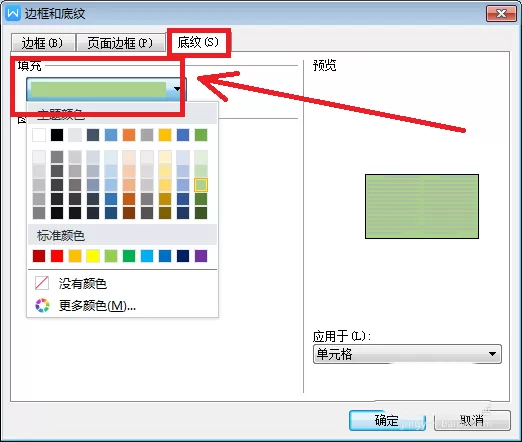Screen dimensions: 522x442
Task: Pick light green standard color swatch
Action: 111,256
